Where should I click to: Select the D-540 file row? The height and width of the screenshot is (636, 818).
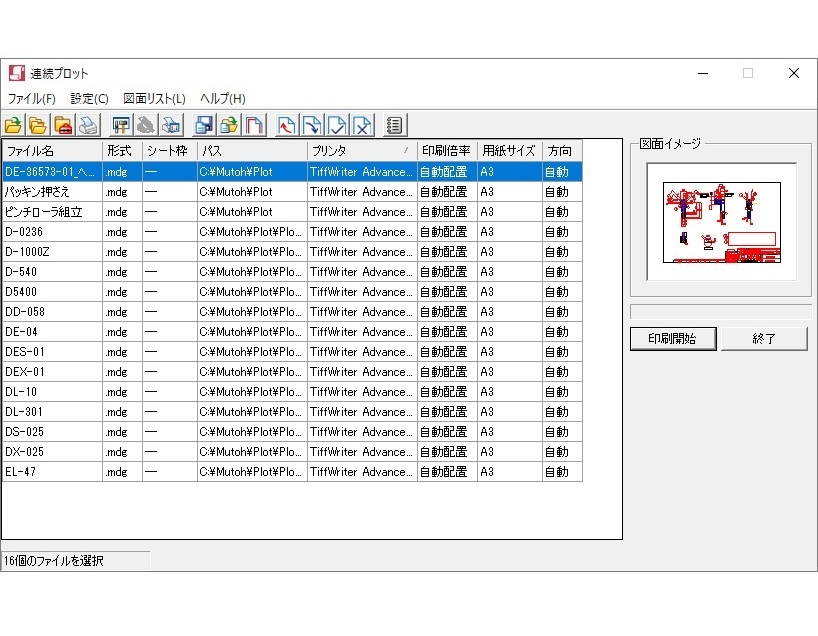pos(292,272)
